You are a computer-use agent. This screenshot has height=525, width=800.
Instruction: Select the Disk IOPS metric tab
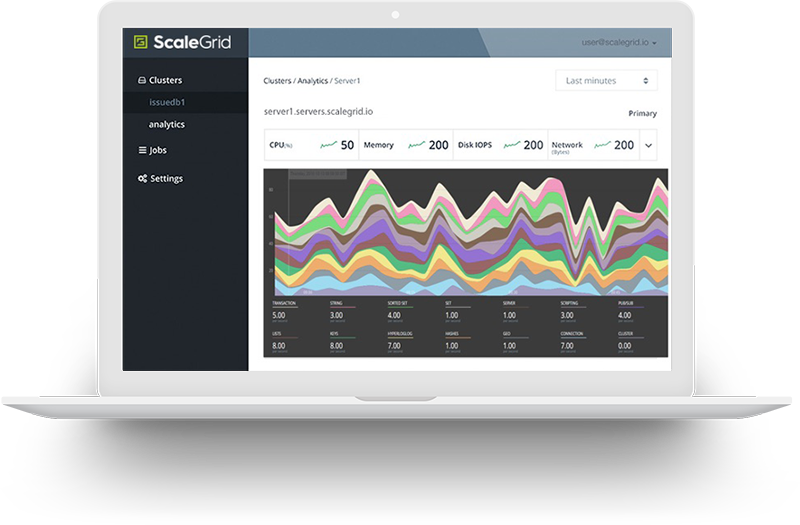click(501, 145)
